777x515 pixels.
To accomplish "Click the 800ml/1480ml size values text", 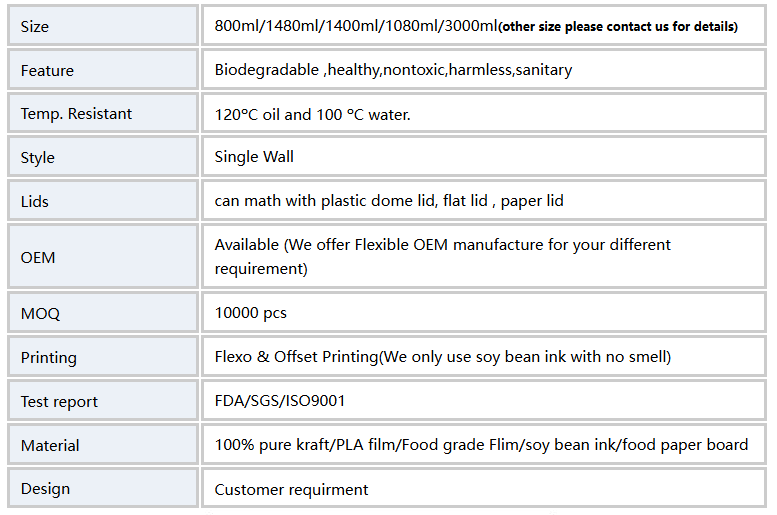I will point(356,26).
